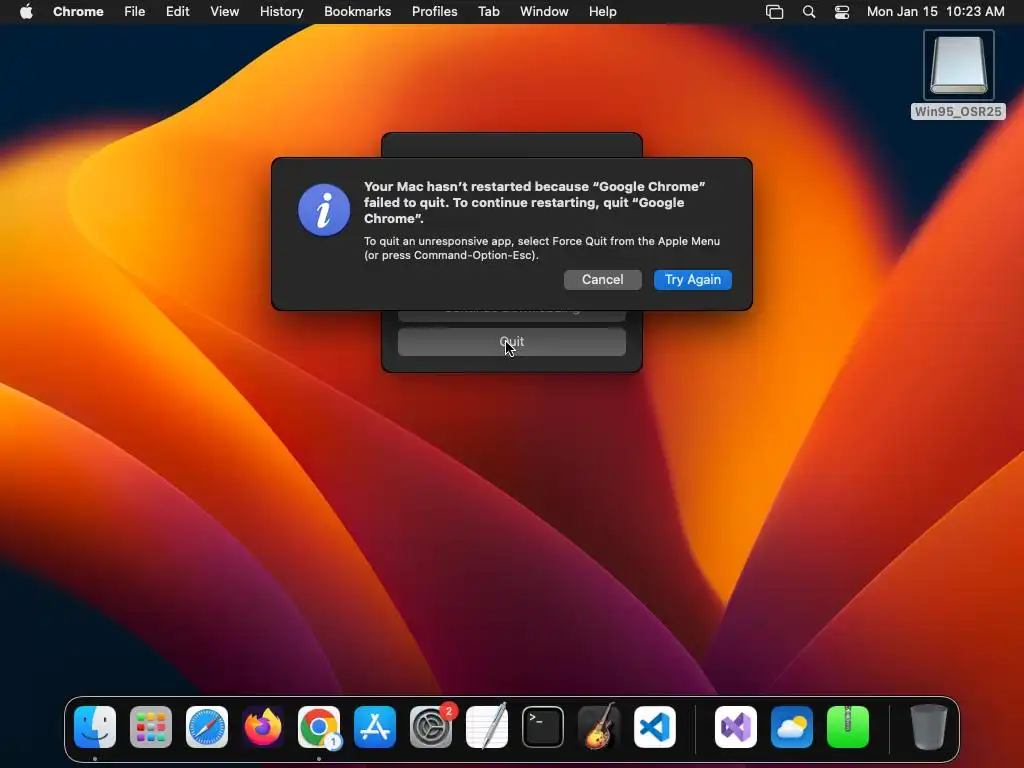Open TextEdit from the Dock
The image size is (1024, 768).
(487, 727)
